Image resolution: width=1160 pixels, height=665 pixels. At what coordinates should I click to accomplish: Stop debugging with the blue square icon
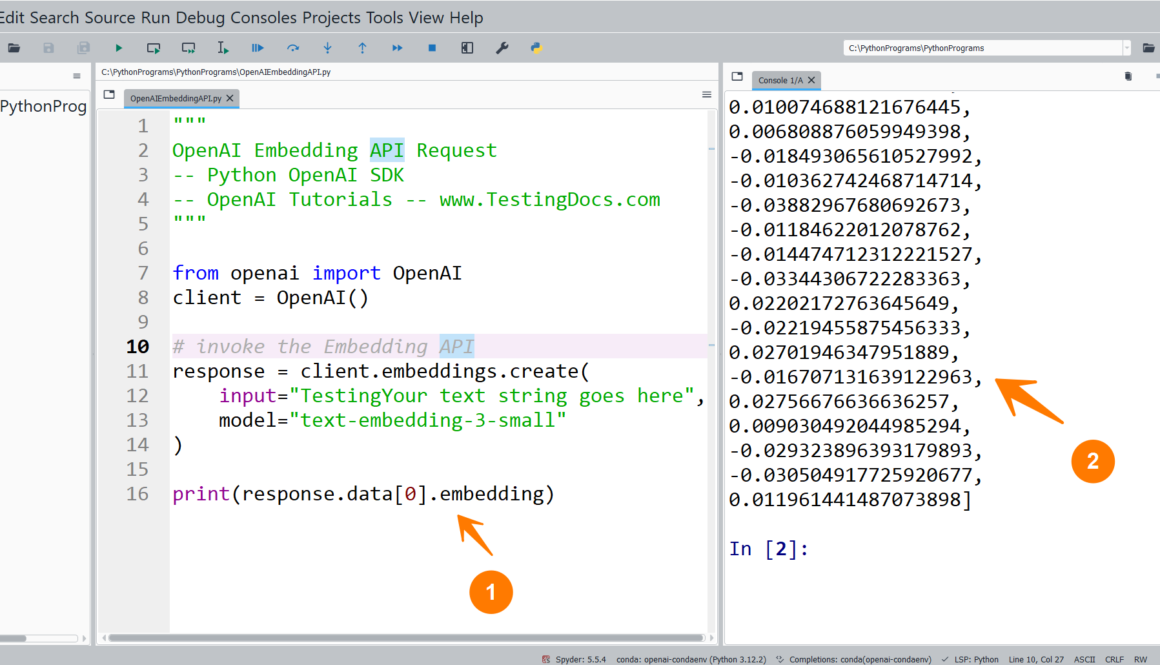coord(432,48)
